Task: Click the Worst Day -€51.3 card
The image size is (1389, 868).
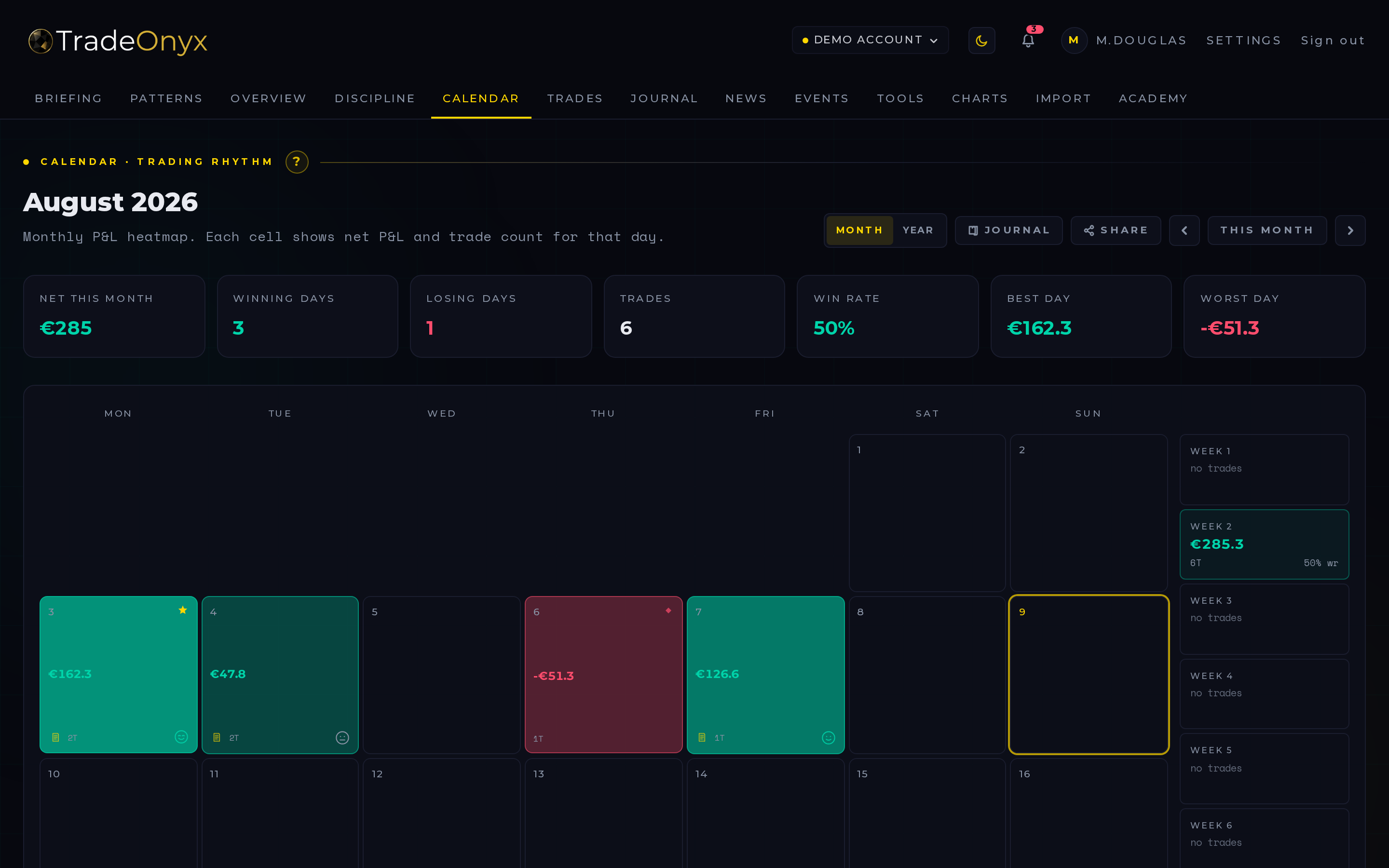Action: coord(1274,316)
